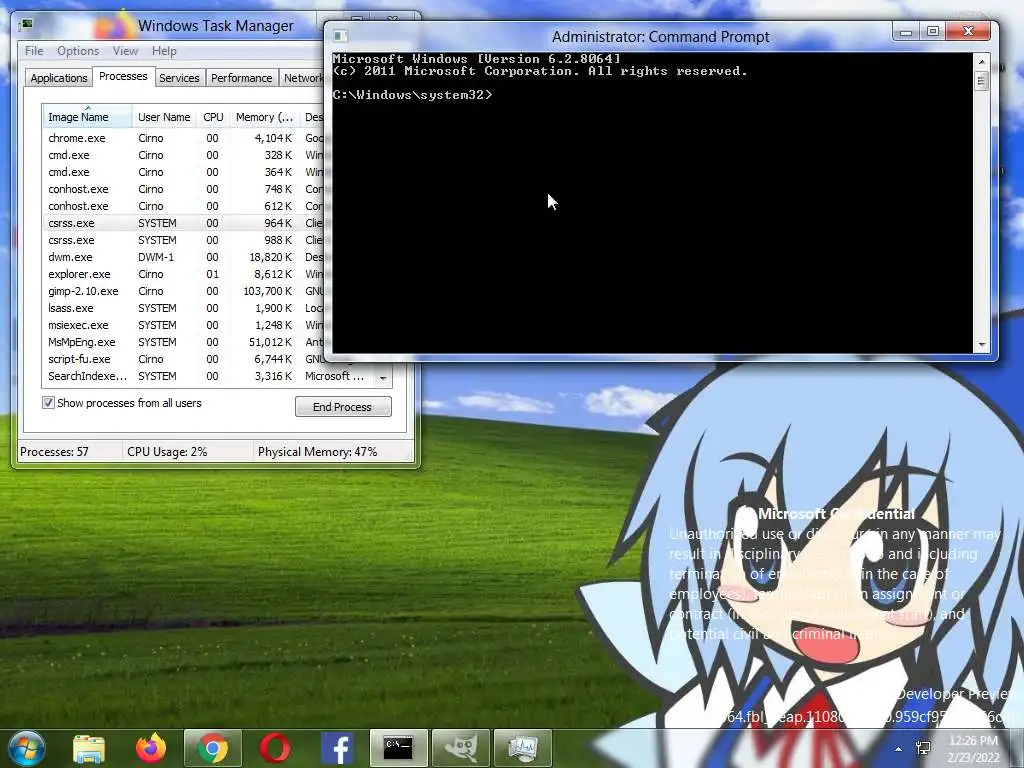Maximize the Command Prompt window
The image size is (1024, 768).
click(x=933, y=32)
